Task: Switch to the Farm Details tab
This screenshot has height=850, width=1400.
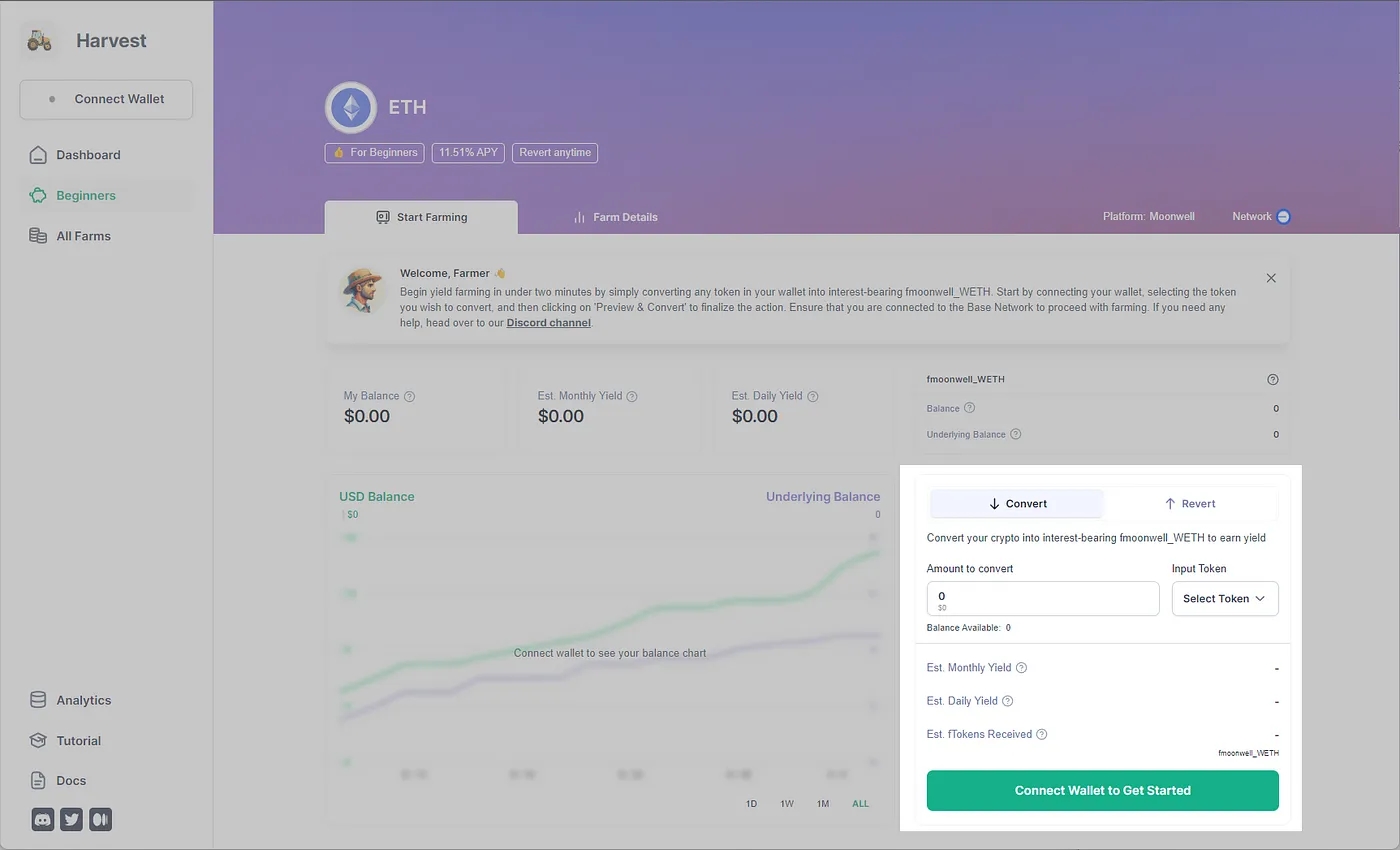Action: pyautogui.click(x=615, y=217)
